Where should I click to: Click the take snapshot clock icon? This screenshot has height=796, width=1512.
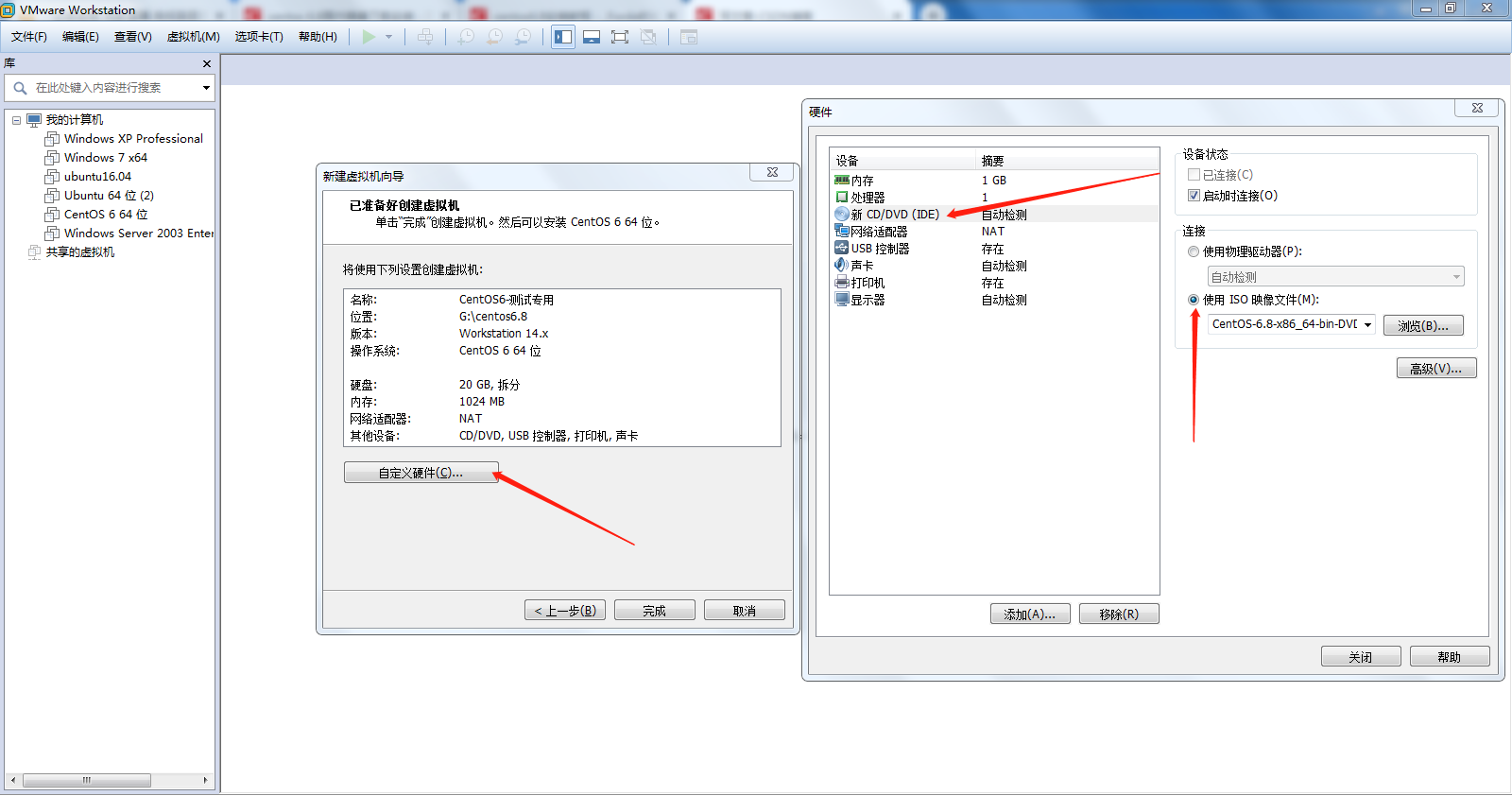click(x=466, y=37)
